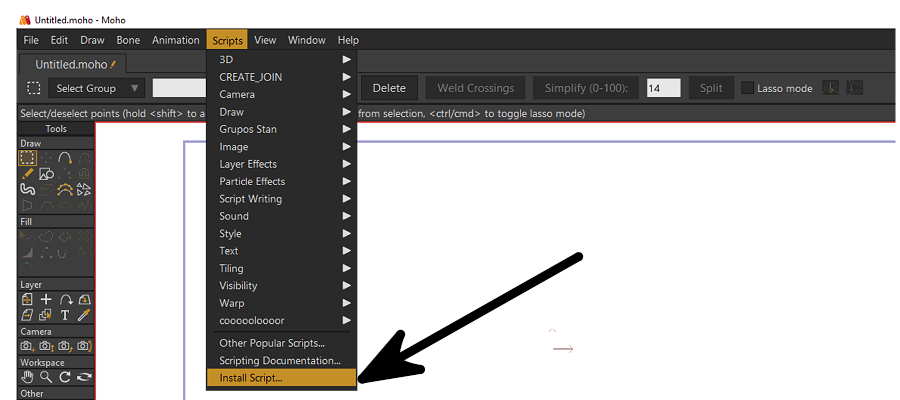Open the Animation menu
Image resolution: width=900 pixels, height=400 pixels.
tap(175, 40)
